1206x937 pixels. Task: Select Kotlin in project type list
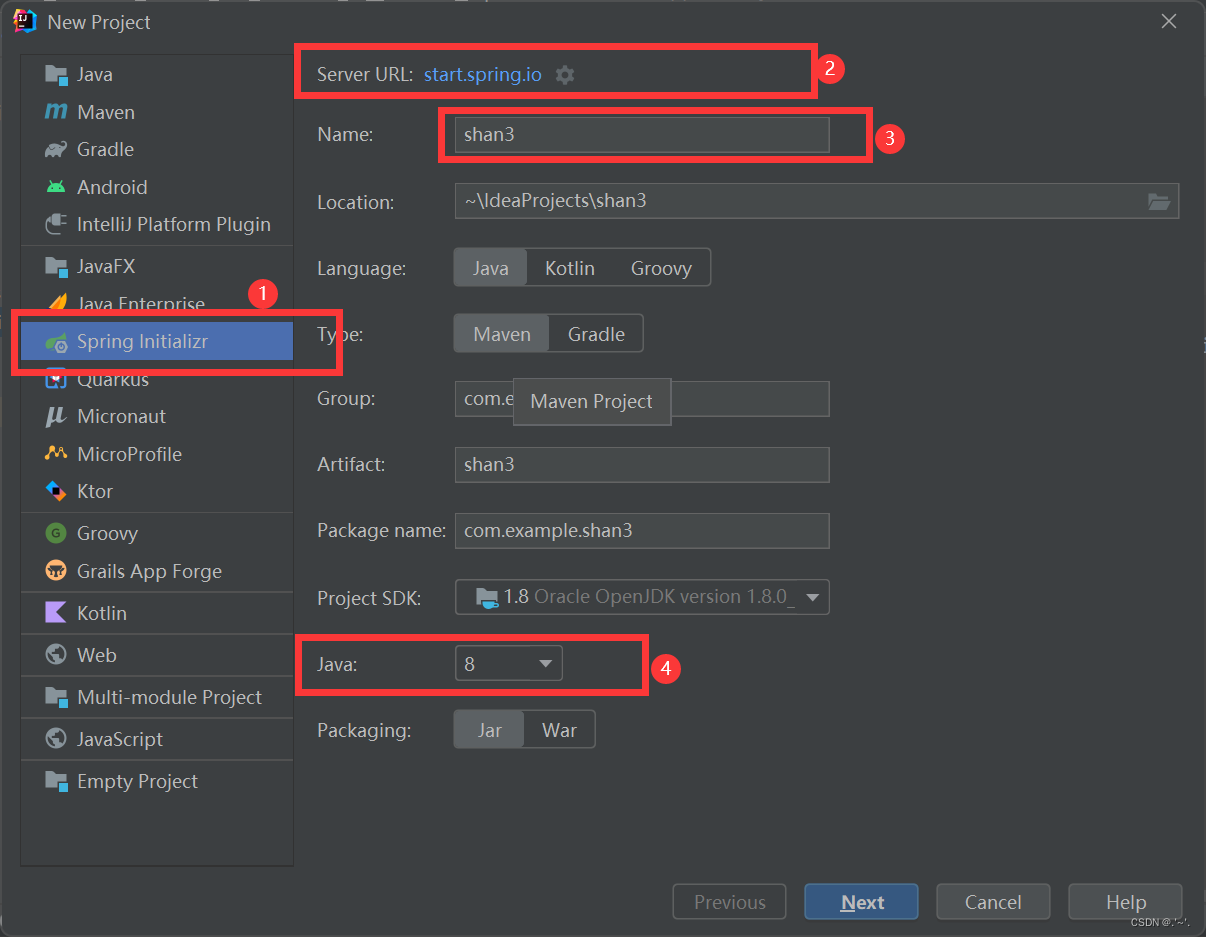(157, 613)
